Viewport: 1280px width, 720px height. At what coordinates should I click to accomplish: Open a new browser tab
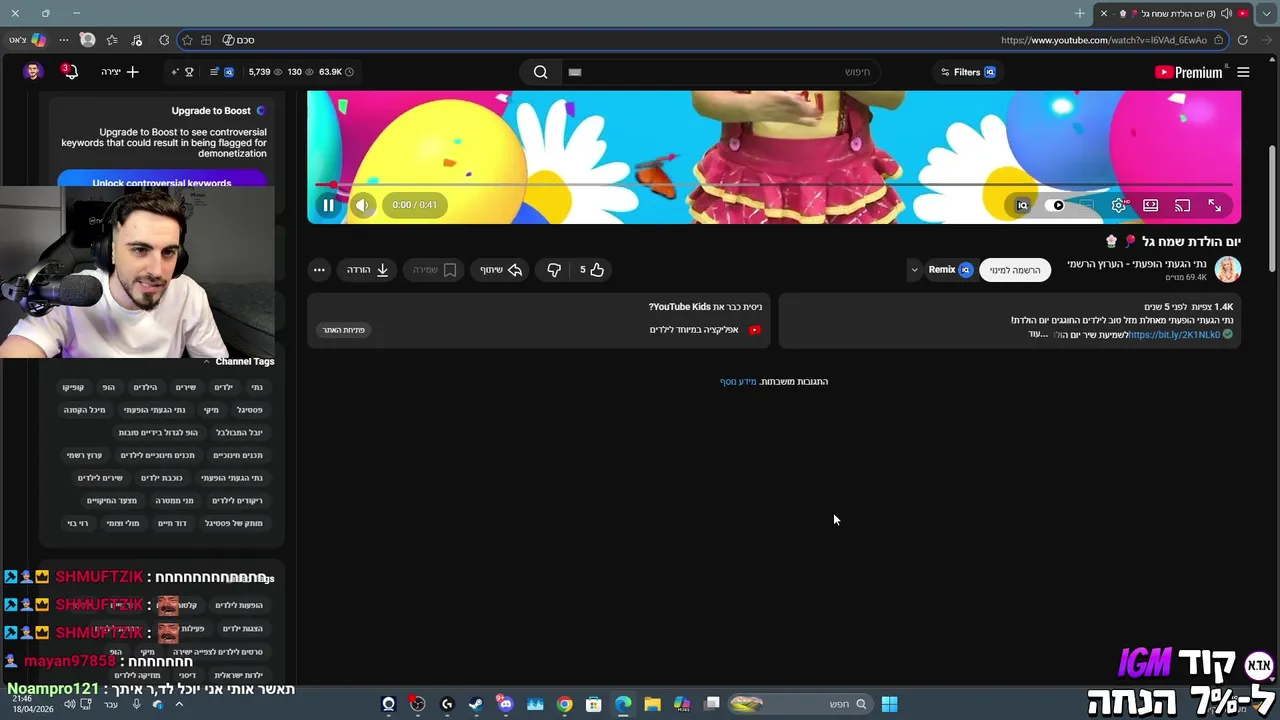coord(1080,13)
